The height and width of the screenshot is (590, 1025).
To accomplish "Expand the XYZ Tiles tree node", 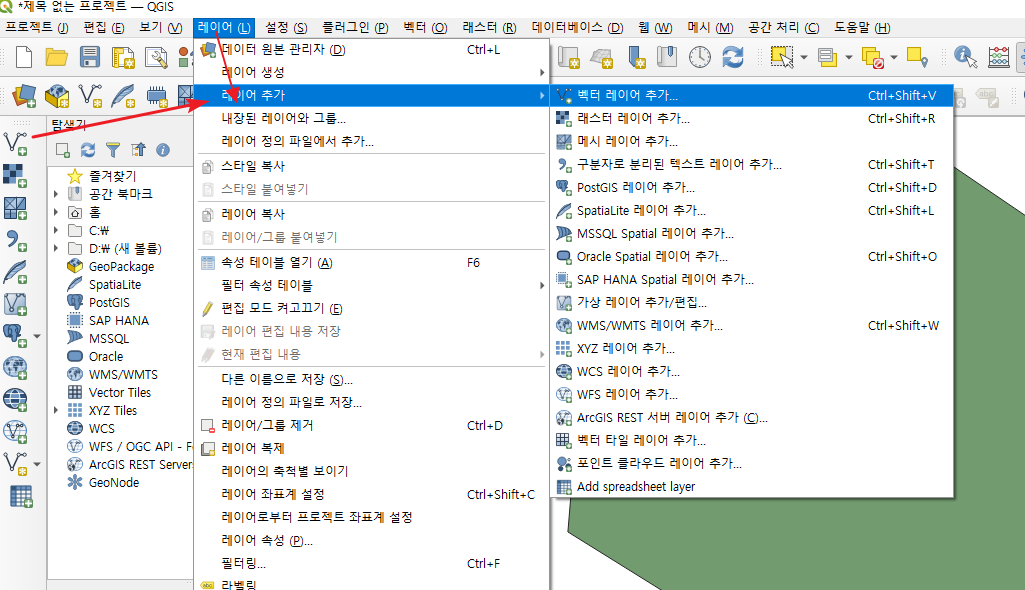I will click(x=56, y=410).
